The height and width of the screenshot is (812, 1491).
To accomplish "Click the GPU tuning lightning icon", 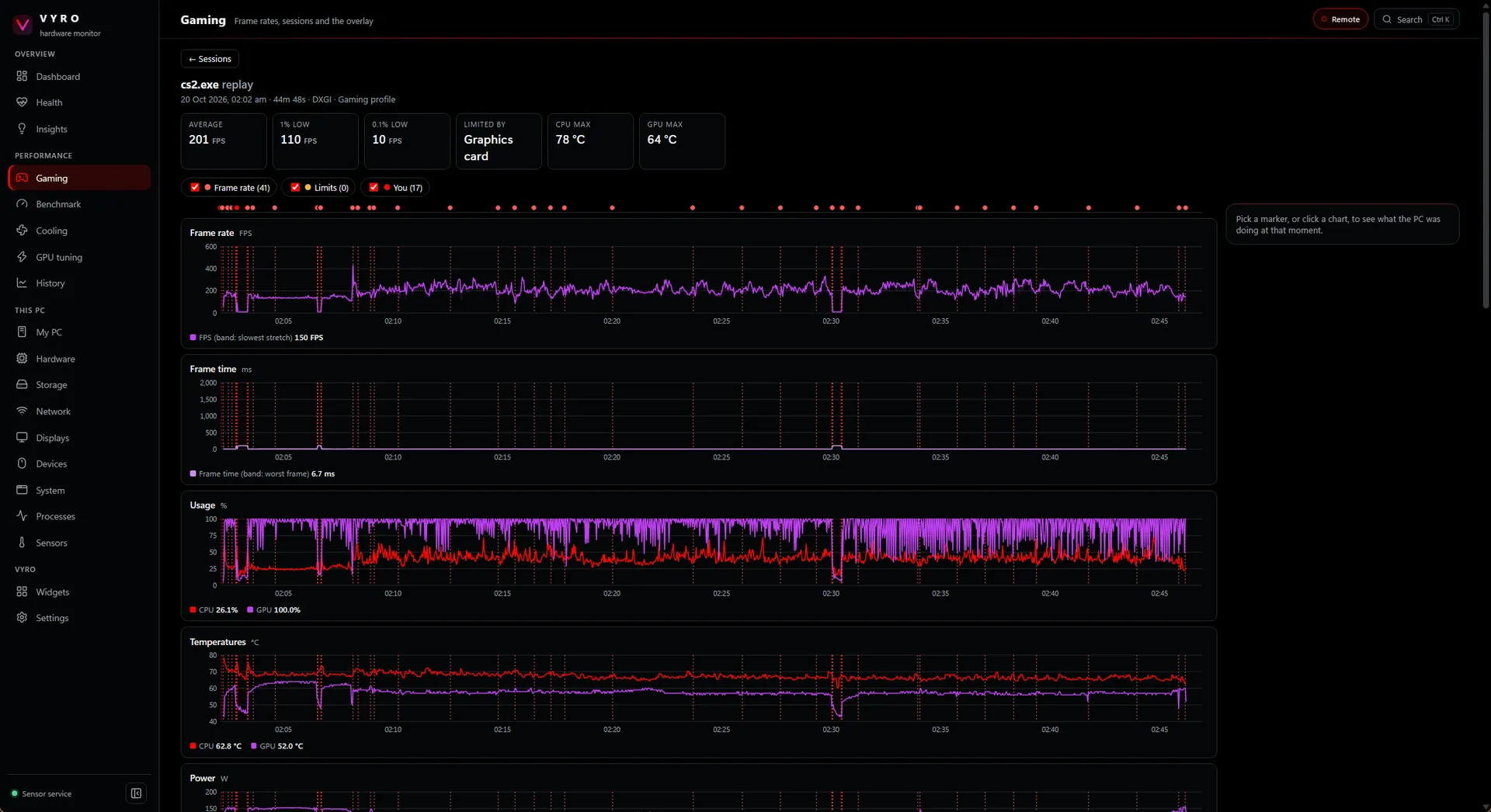I will tap(22, 257).
